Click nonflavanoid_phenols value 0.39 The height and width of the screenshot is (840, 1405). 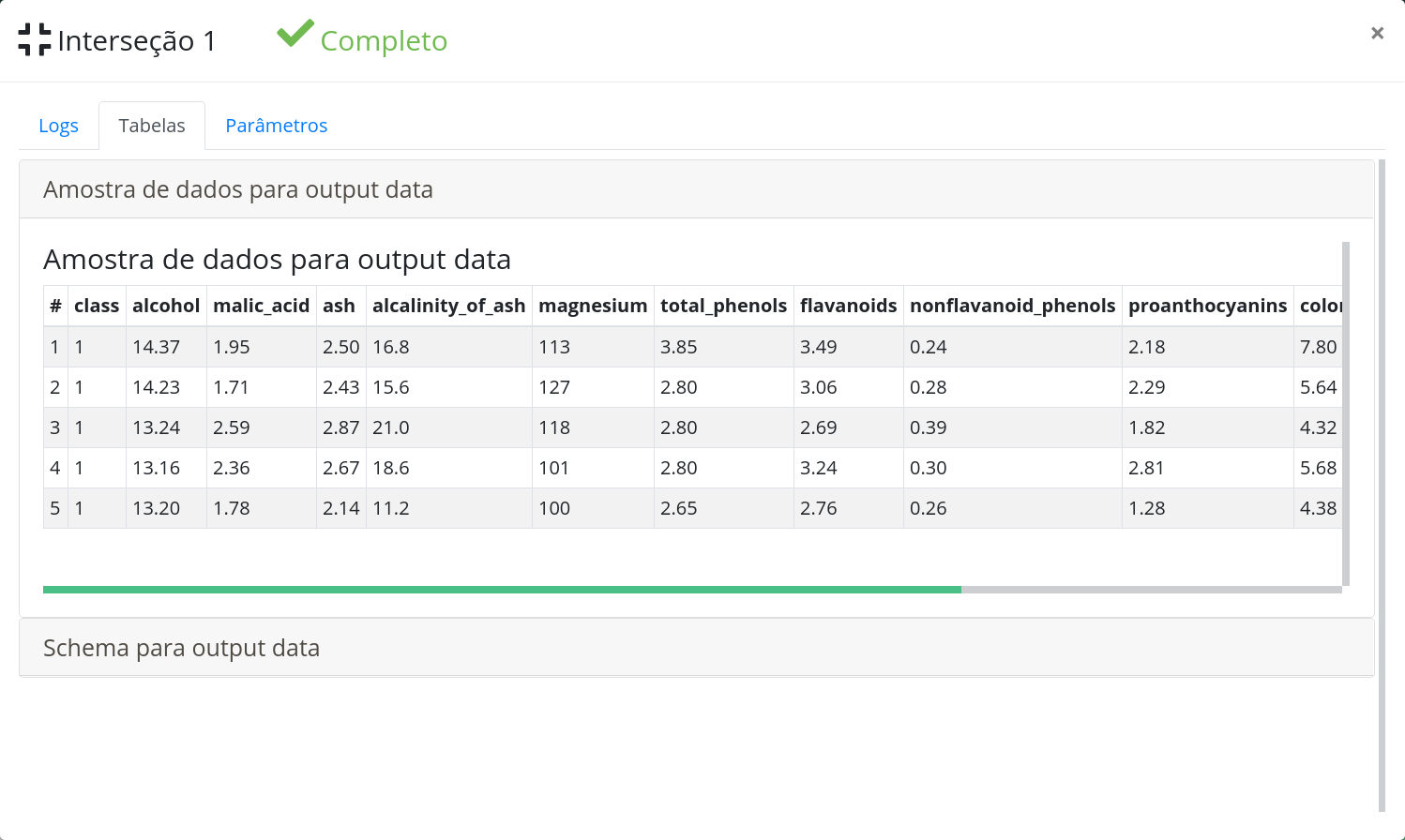929,427
